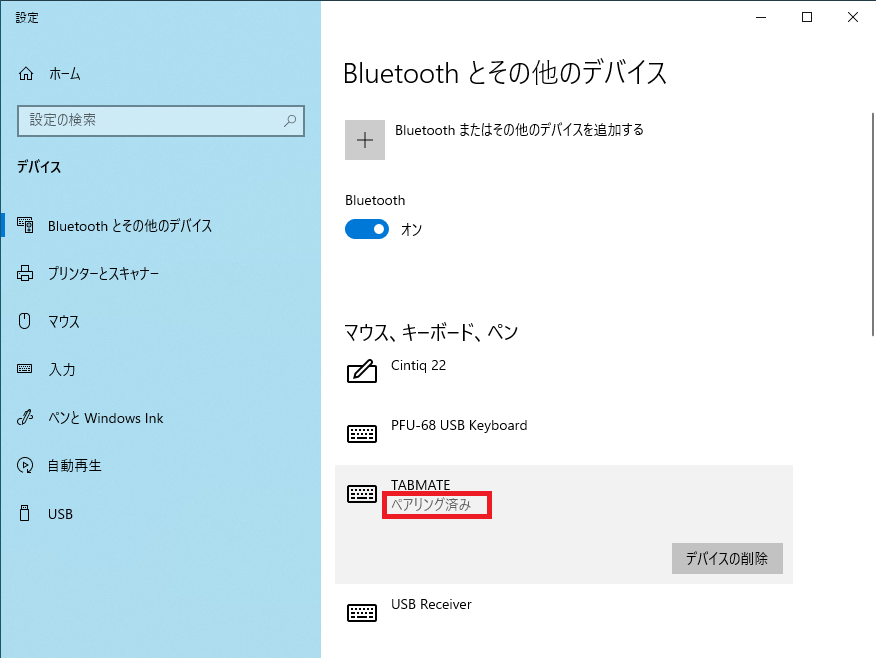876x658 pixels.
Task: Open the マウス settings section
Action: pos(62,321)
